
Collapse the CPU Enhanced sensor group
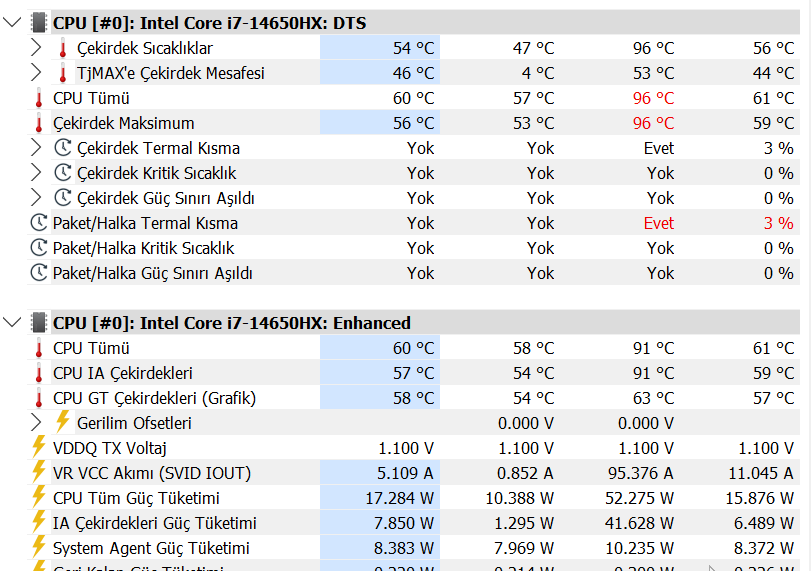[x=11, y=322]
